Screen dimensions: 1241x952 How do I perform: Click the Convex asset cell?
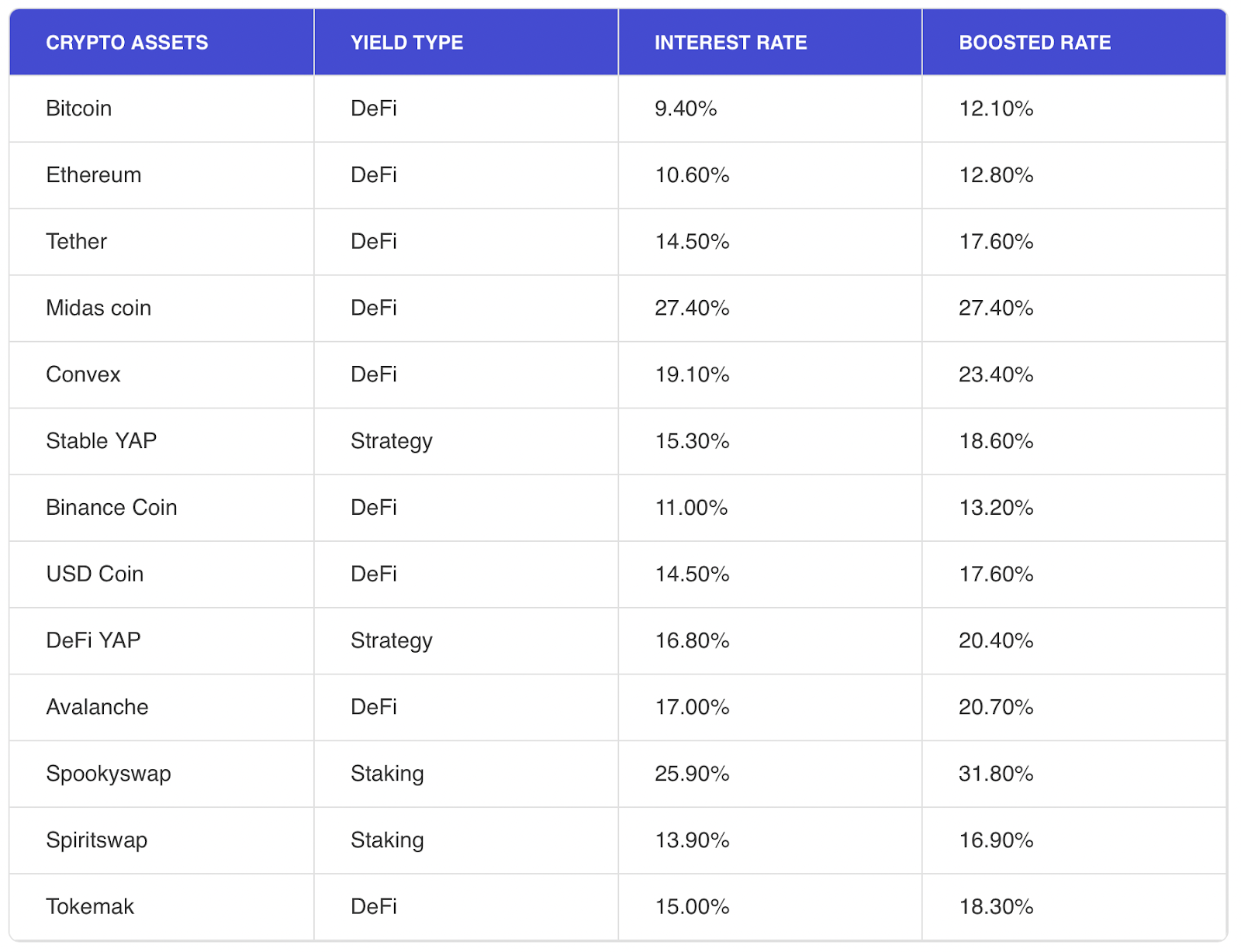pyautogui.click(x=84, y=374)
